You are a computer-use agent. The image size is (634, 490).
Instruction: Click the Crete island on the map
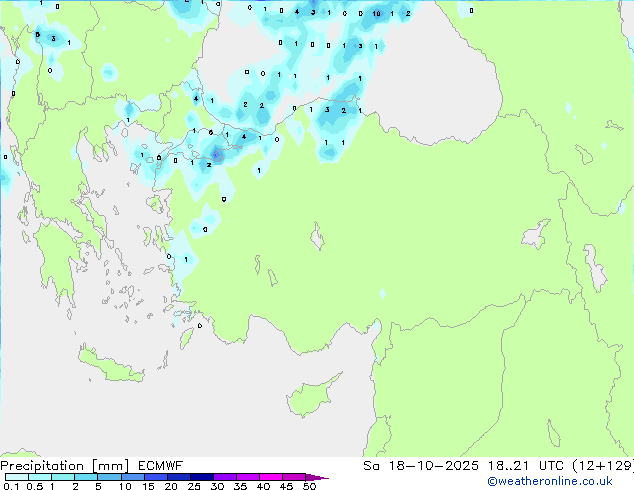tap(110, 364)
